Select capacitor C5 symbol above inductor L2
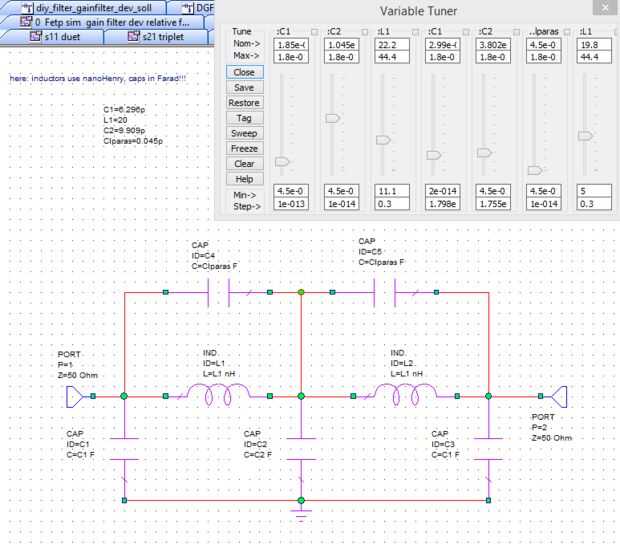Image resolution: width=620 pixels, height=545 pixels. [384, 293]
